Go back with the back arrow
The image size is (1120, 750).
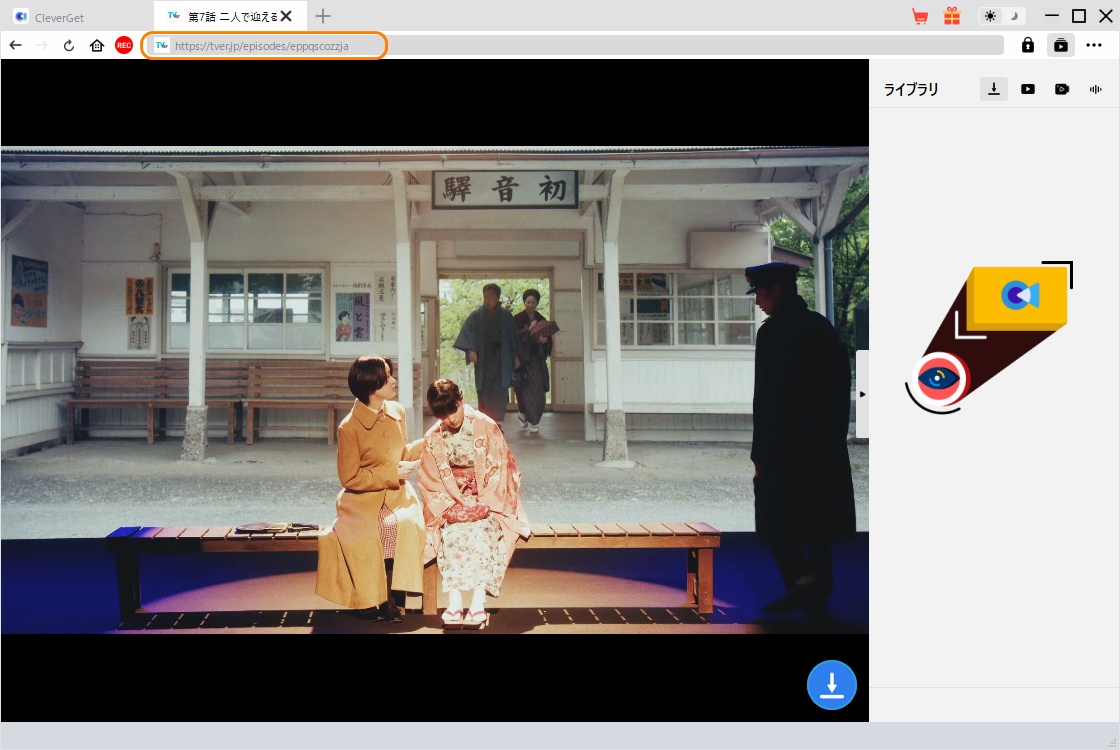click(16, 46)
